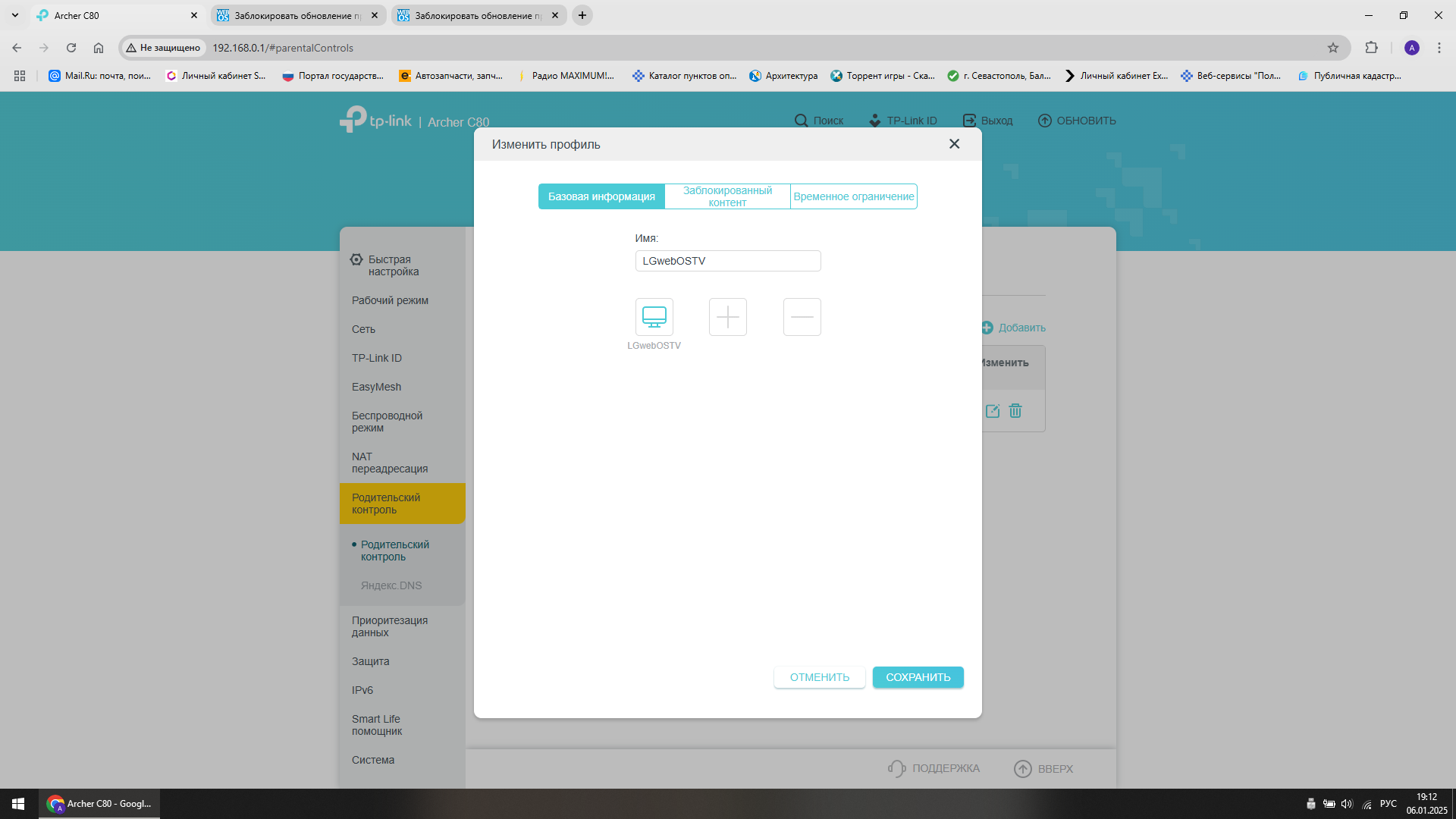Open Chrome extensions puzzle icon
Viewport: 1456px width, 819px height.
coord(1371,48)
